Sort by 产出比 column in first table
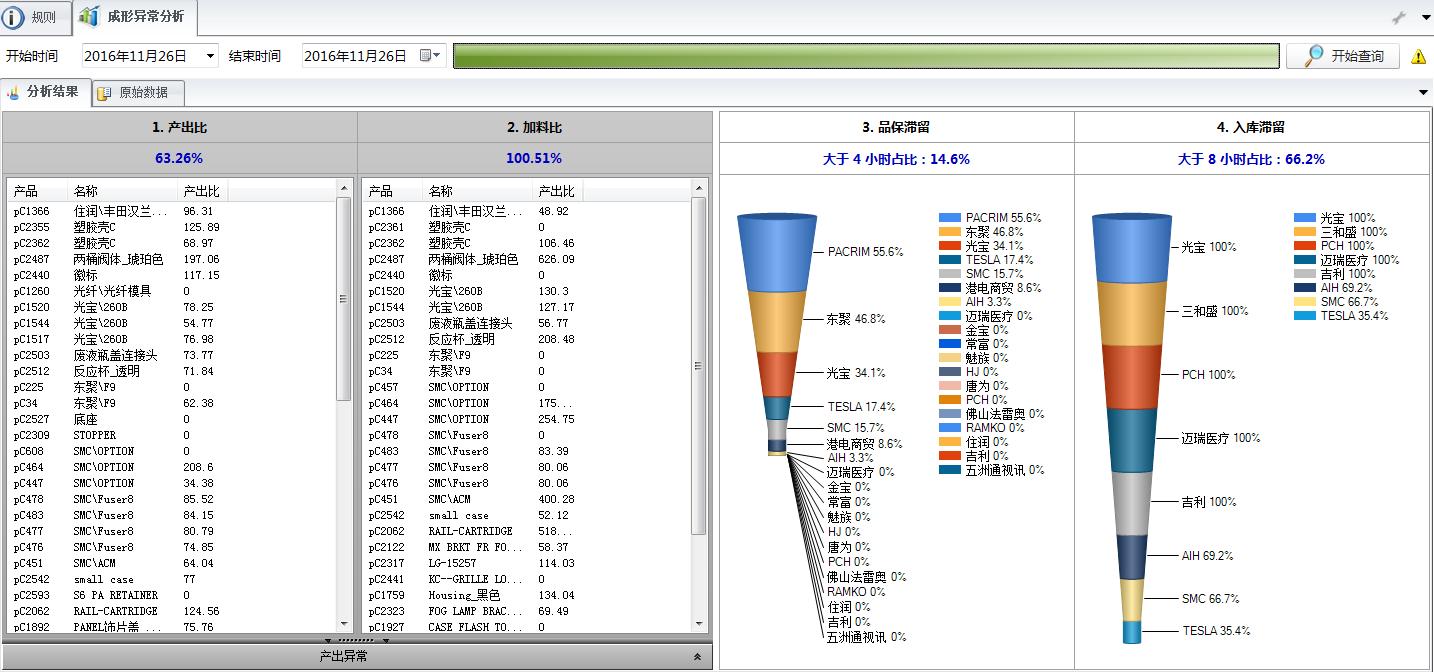 coord(201,191)
